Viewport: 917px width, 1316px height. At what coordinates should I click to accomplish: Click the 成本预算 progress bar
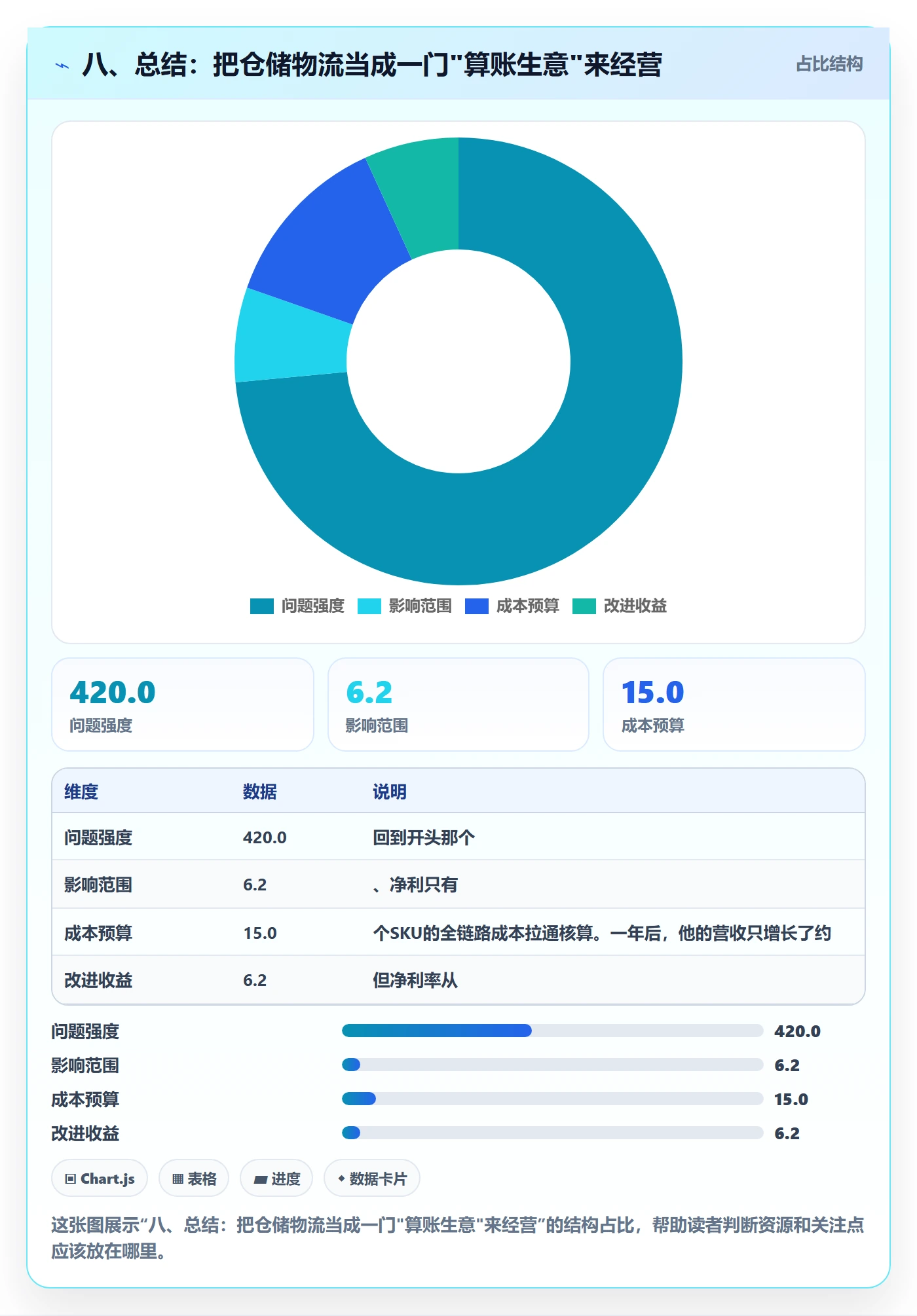click(x=553, y=1099)
